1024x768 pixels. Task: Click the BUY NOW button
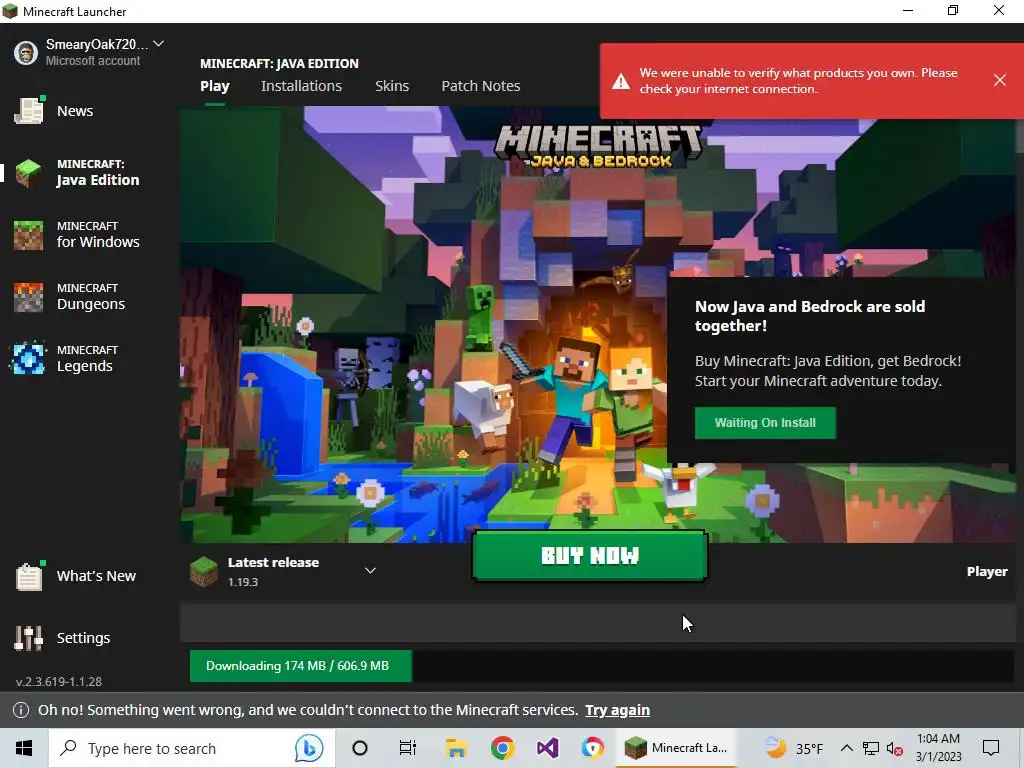coord(590,556)
